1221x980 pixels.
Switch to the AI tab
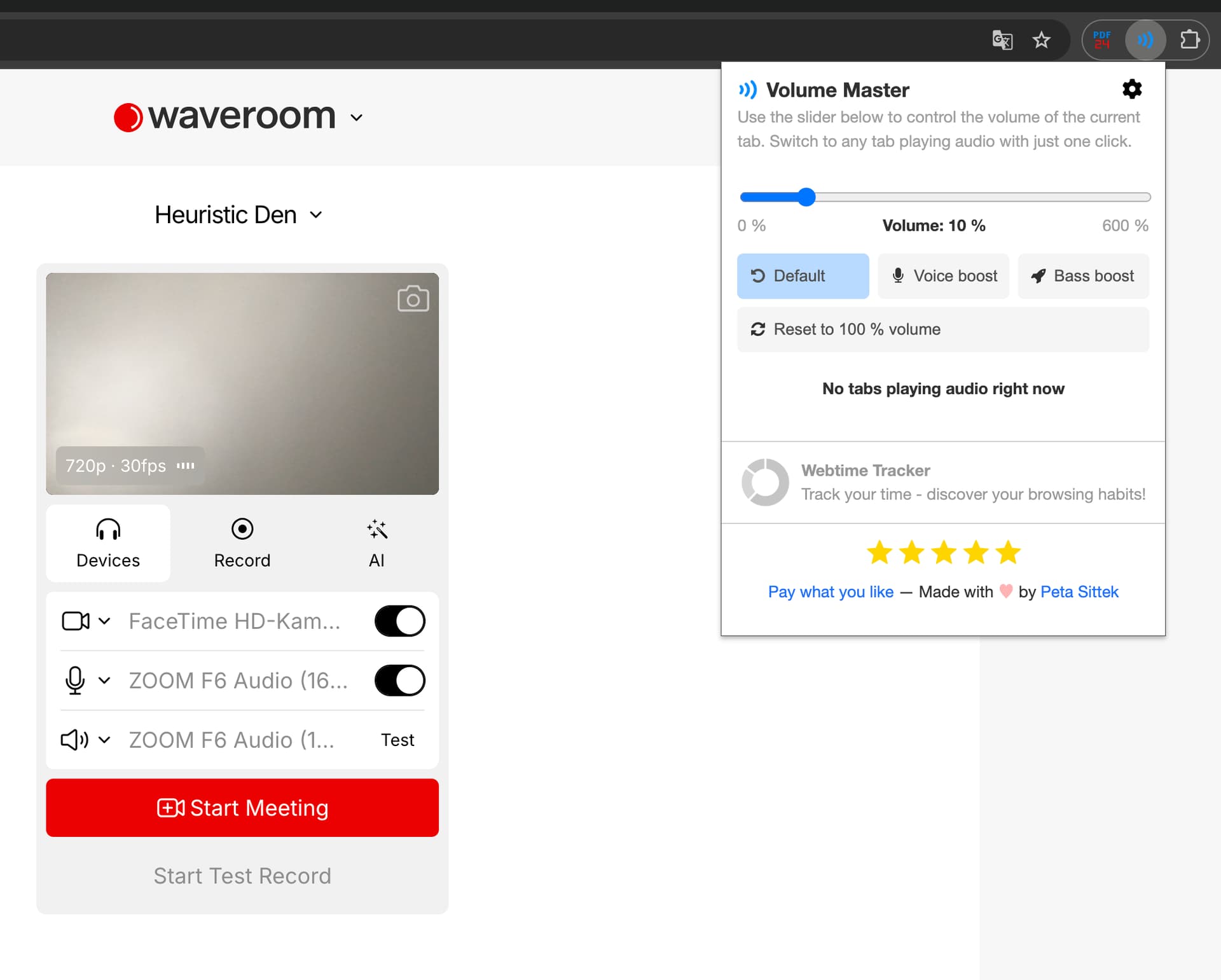coord(376,543)
